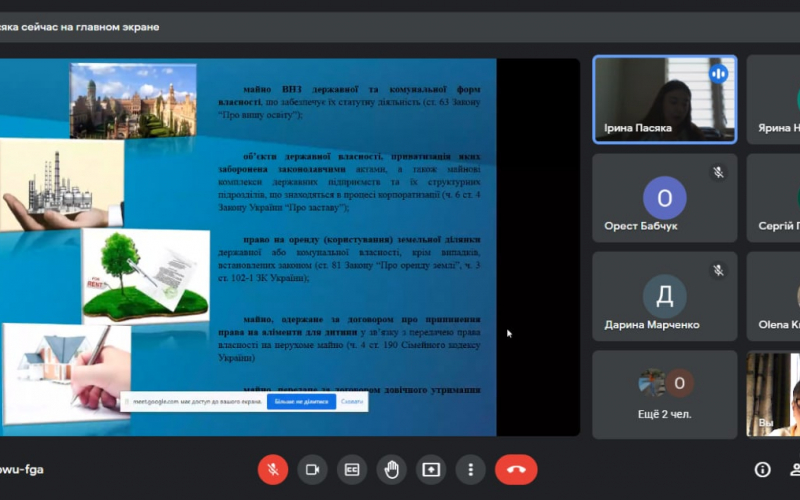Viewport: 800px width, 500px height.
Task: Click the speaking indicator on Ірина Пасяка tile
Action: (x=718, y=74)
